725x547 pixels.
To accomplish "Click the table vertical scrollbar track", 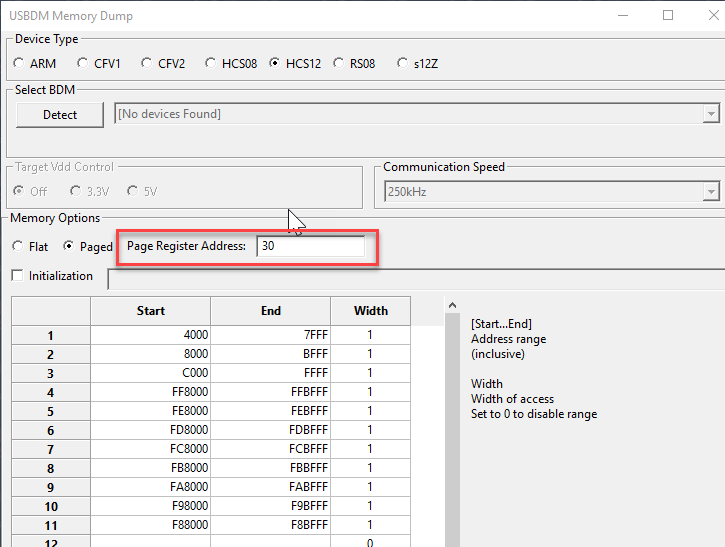I will click(x=453, y=430).
